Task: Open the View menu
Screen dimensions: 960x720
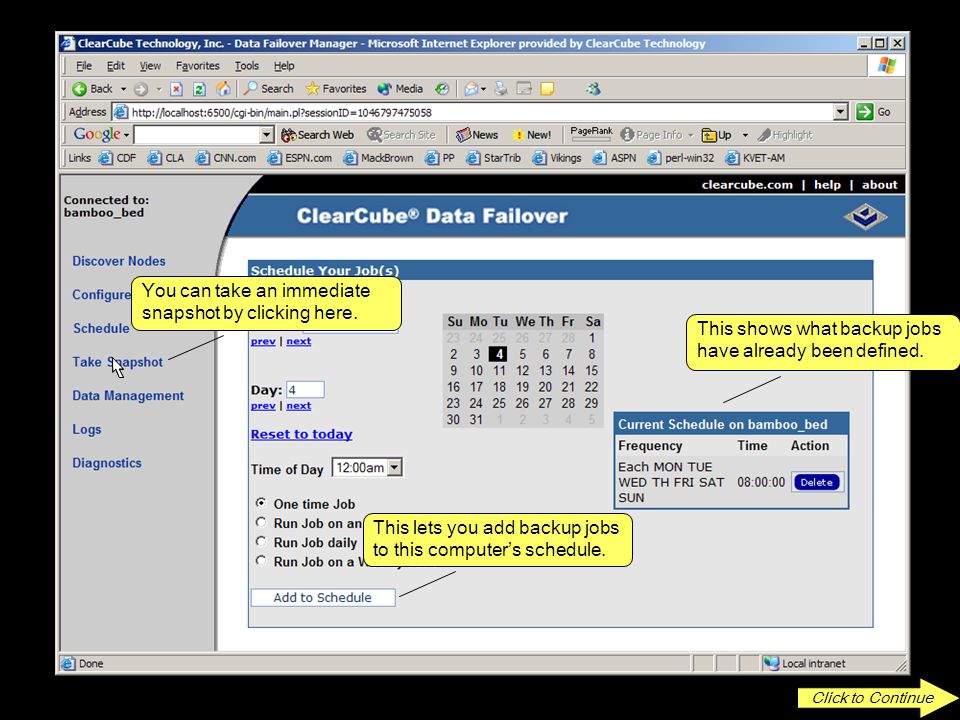Action: [x=150, y=66]
